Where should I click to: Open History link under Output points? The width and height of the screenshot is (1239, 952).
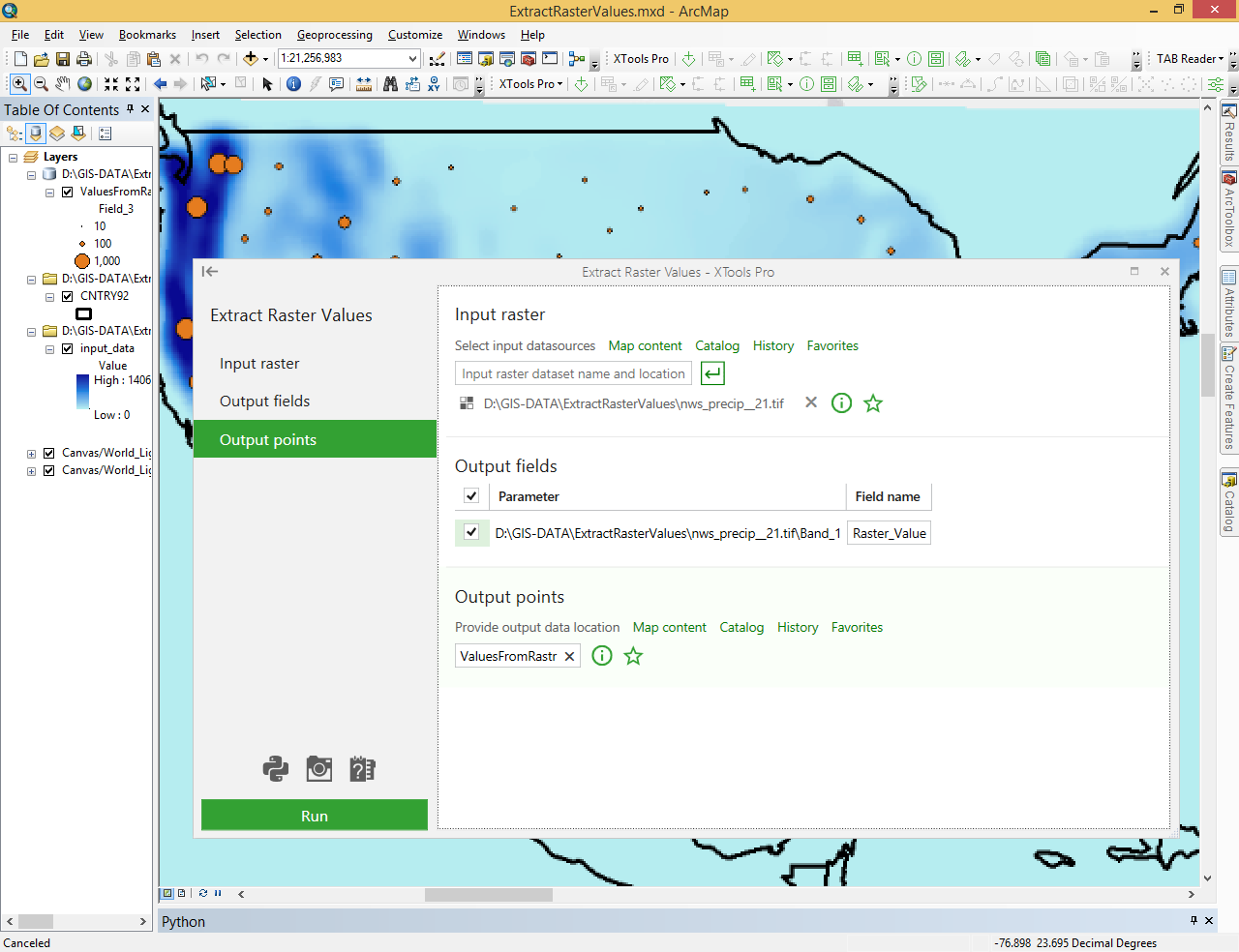click(x=798, y=627)
